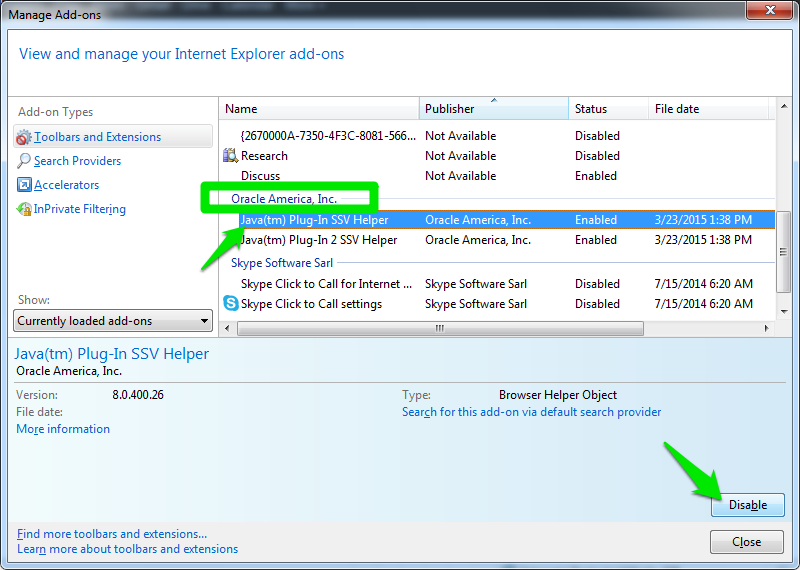The image size is (800, 570).
Task: Click the Search Providers magnifier icon
Action: [23, 161]
